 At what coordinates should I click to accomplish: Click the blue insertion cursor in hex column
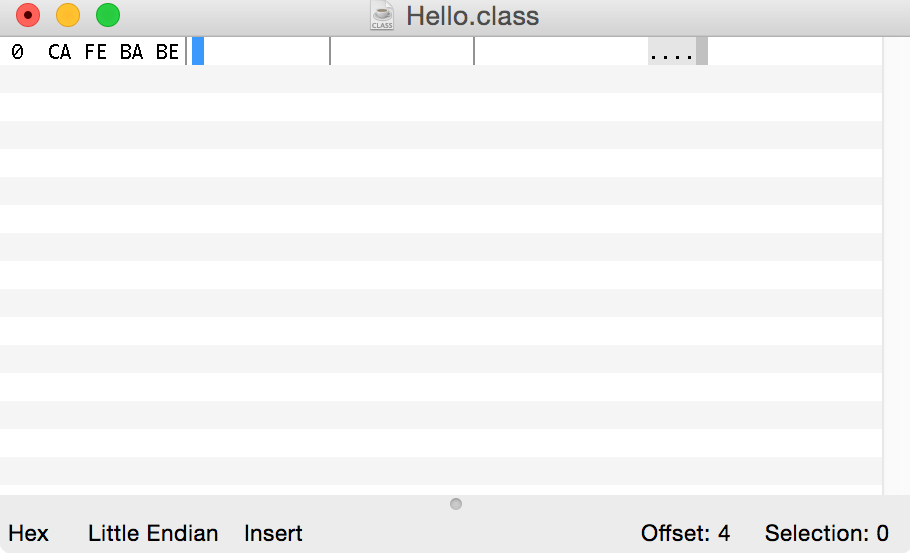pyautogui.click(x=198, y=52)
